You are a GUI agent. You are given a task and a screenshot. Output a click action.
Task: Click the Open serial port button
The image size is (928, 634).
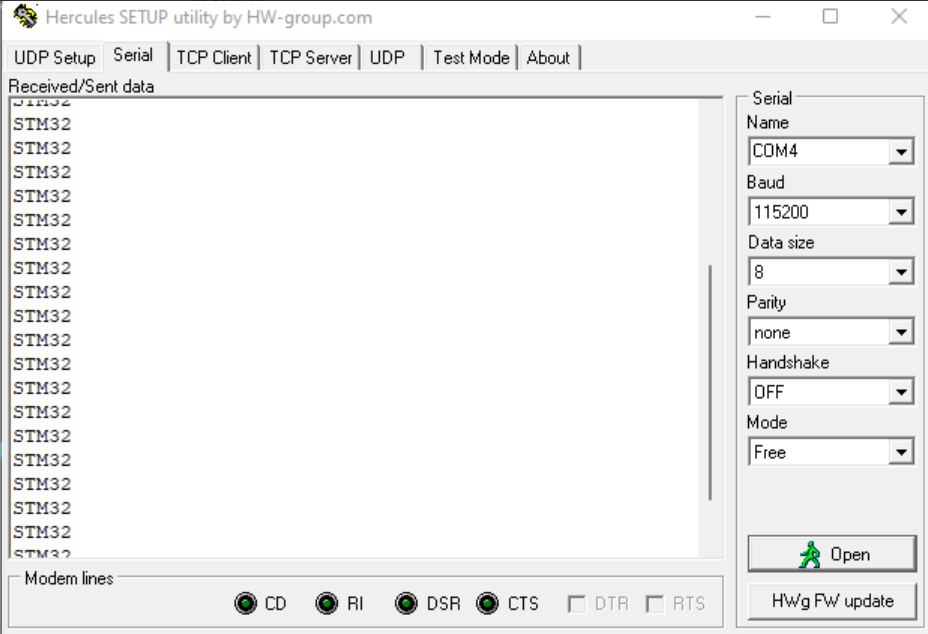point(832,554)
